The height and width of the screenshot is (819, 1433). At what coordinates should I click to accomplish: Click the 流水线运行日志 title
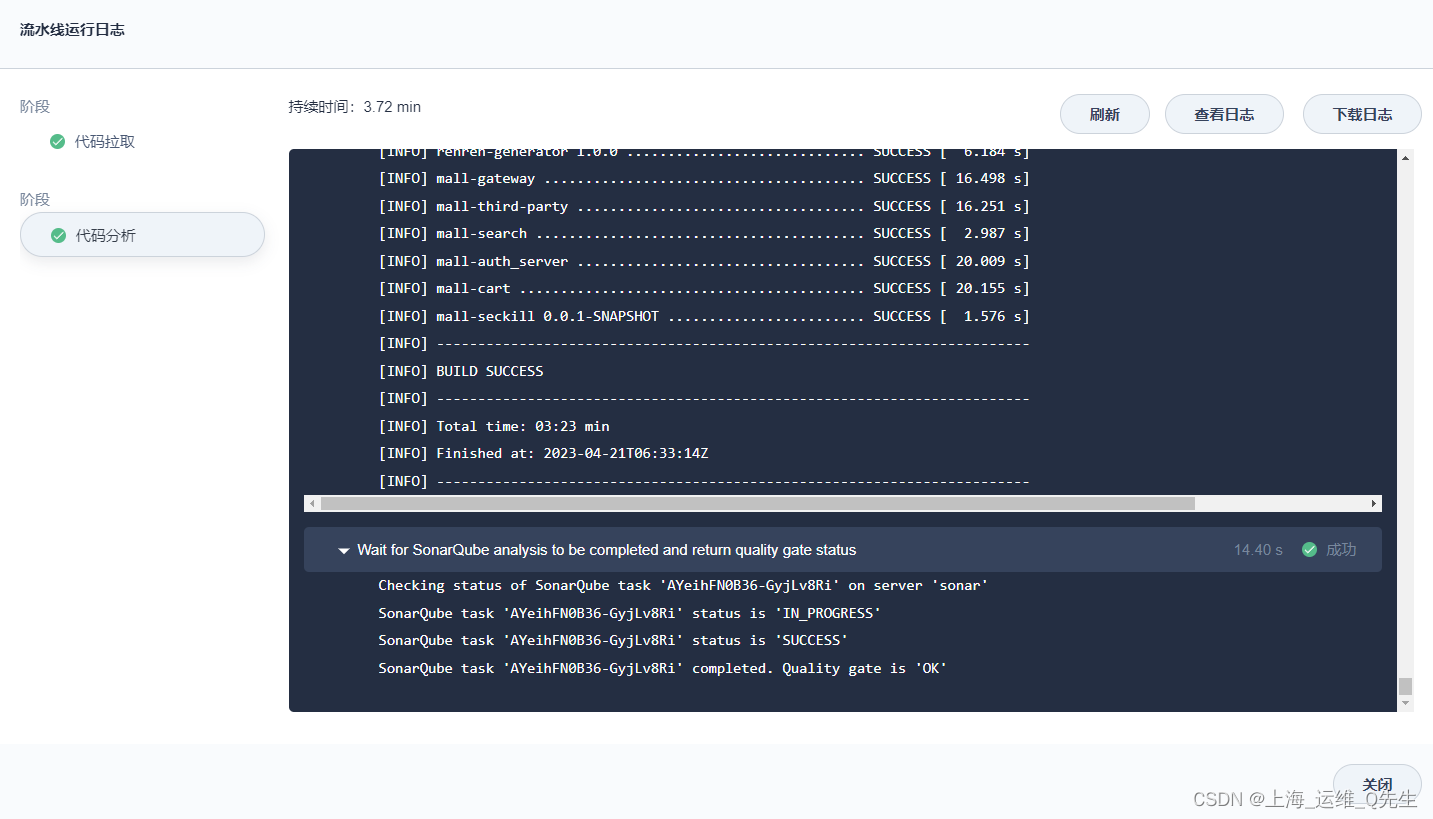pos(72,30)
